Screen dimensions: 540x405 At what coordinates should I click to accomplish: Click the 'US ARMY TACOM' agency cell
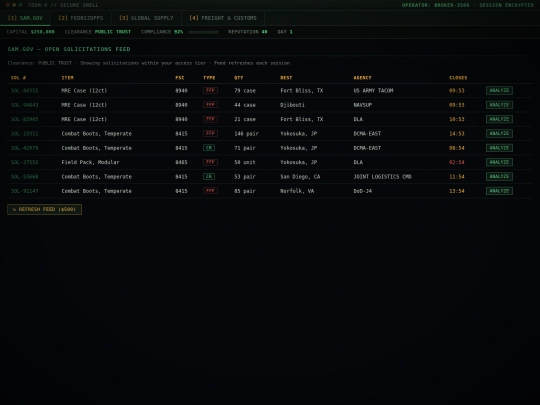[373, 91]
